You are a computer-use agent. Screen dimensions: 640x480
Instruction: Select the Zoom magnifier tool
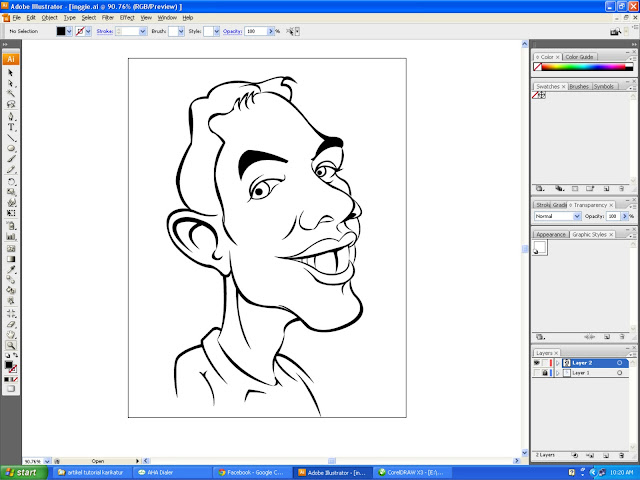pyautogui.click(x=11, y=344)
